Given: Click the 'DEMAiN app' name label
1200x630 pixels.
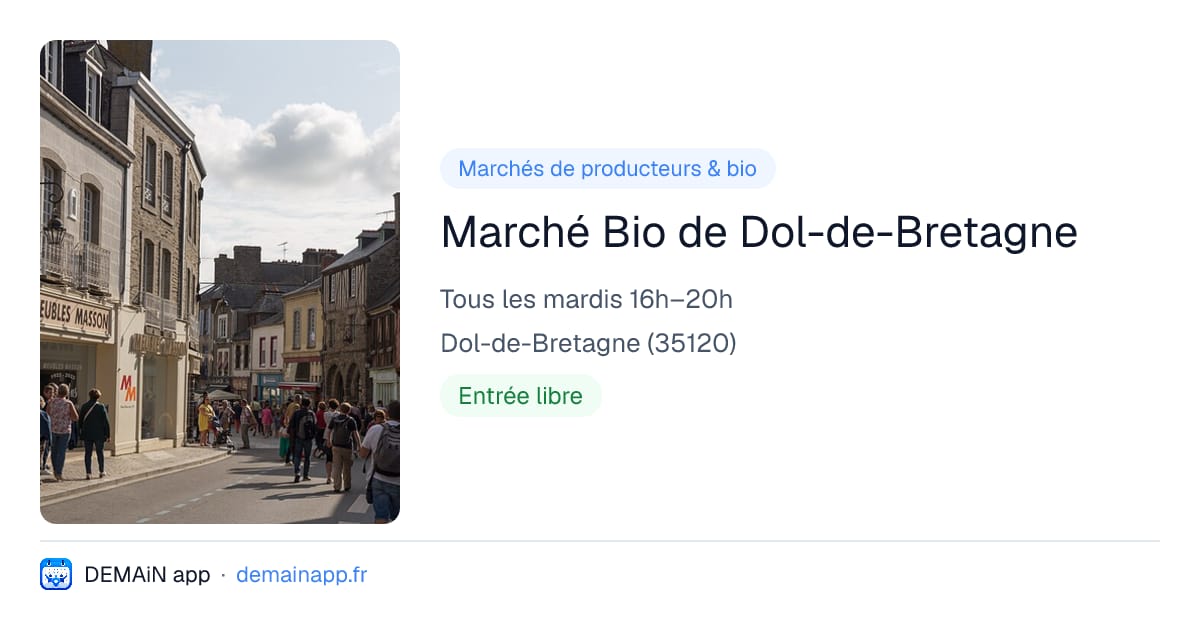Looking at the screenshot, I should [147, 575].
